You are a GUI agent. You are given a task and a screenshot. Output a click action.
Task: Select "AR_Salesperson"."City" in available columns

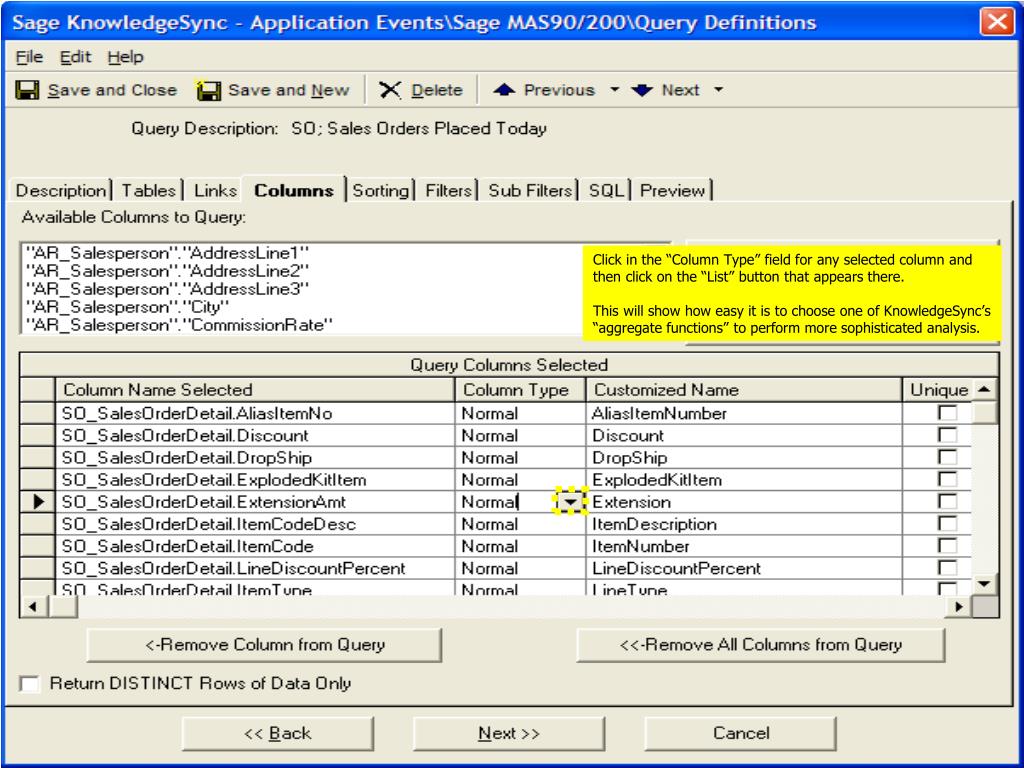(127, 307)
